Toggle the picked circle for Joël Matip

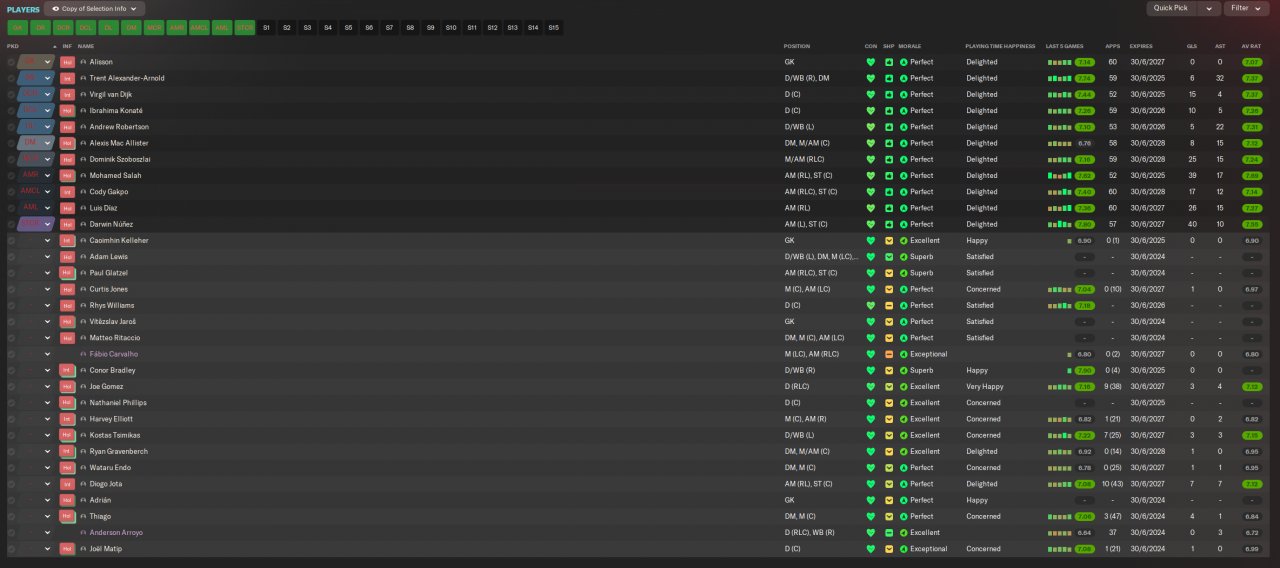(11, 548)
